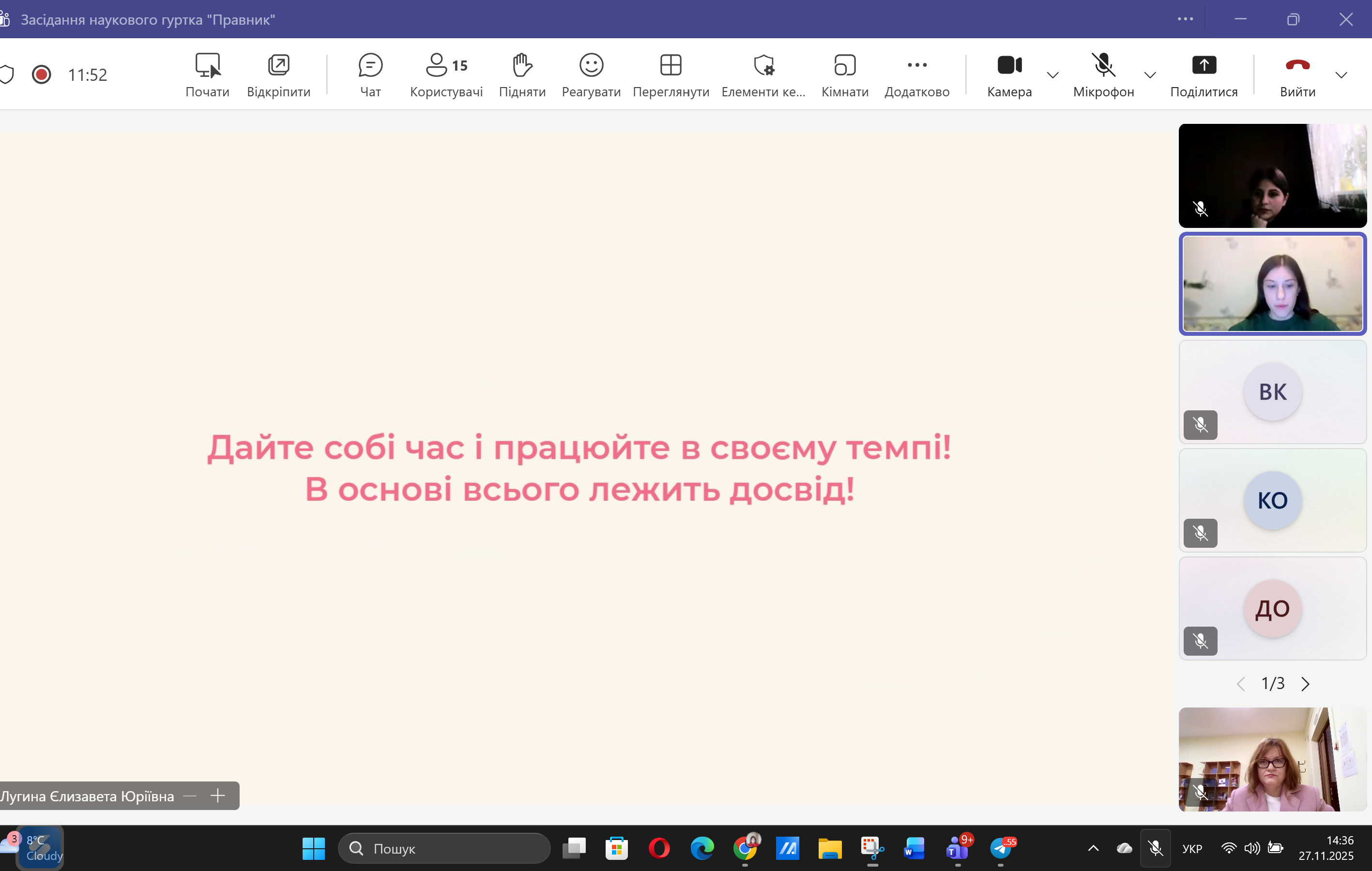Image resolution: width=1372 pixels, height=871 pixels.
Task: Expand camera options dropdown arrow
Action: pyautogui.click(x=1053, y=75)
